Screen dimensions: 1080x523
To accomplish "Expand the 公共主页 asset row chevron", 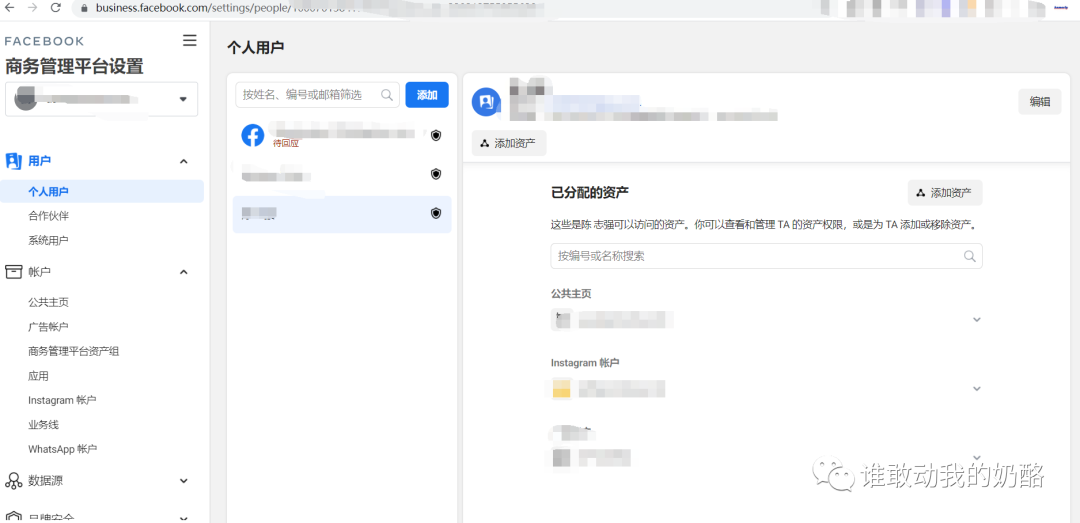I will (x=976, y=320).
